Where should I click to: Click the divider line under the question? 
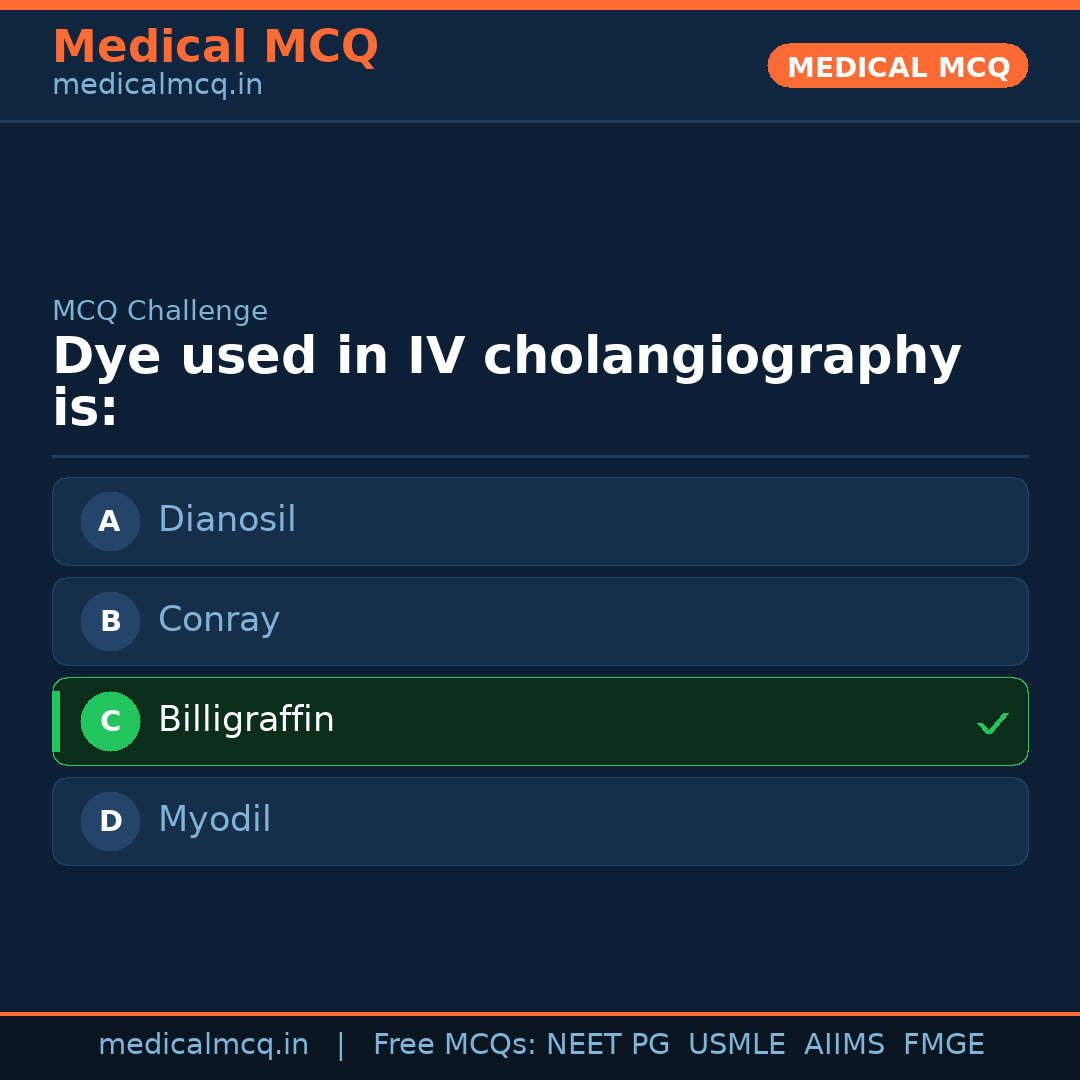point(540,458)
